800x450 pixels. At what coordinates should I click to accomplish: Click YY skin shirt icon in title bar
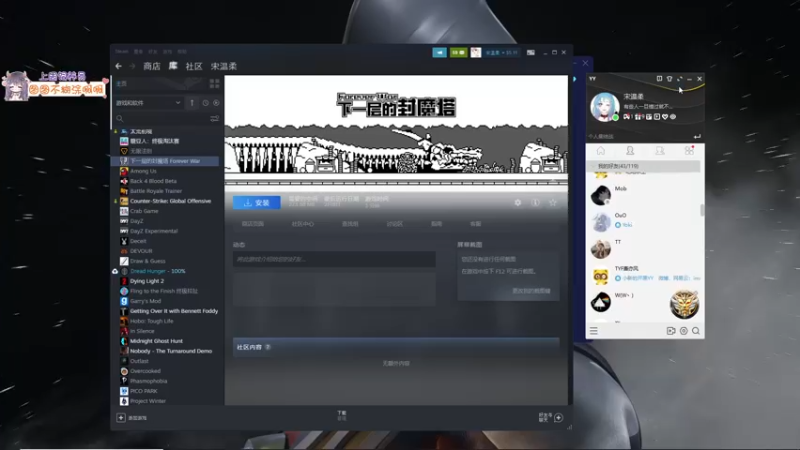(669, 79)
